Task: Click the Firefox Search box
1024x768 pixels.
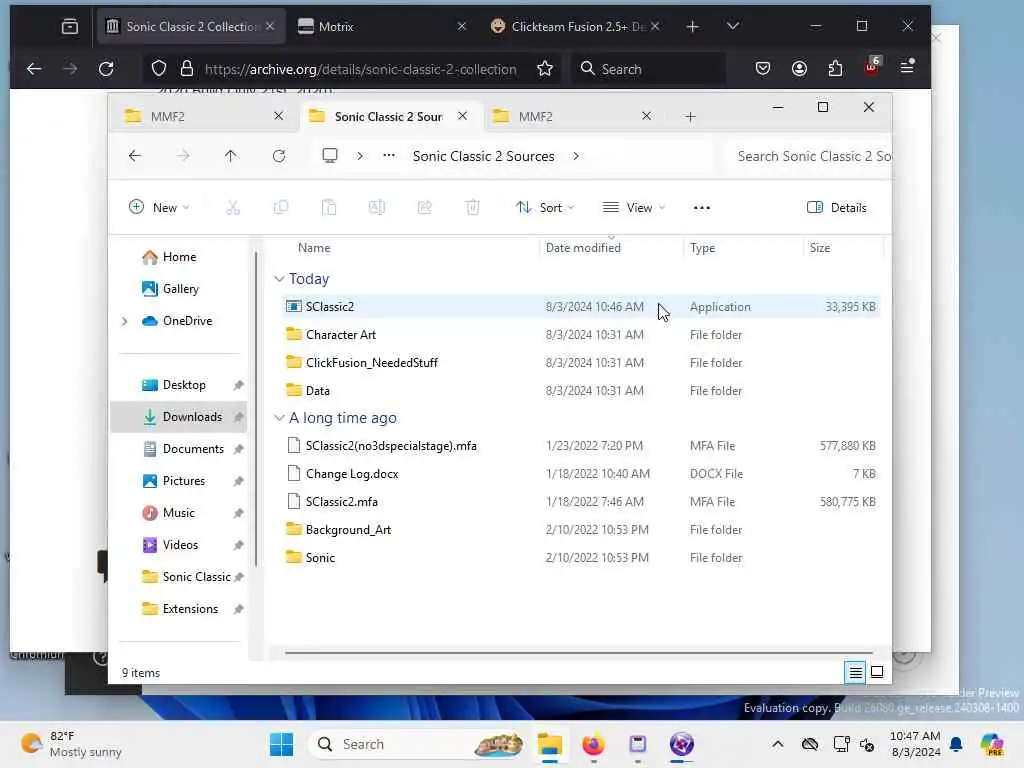Action: [649, 69]
